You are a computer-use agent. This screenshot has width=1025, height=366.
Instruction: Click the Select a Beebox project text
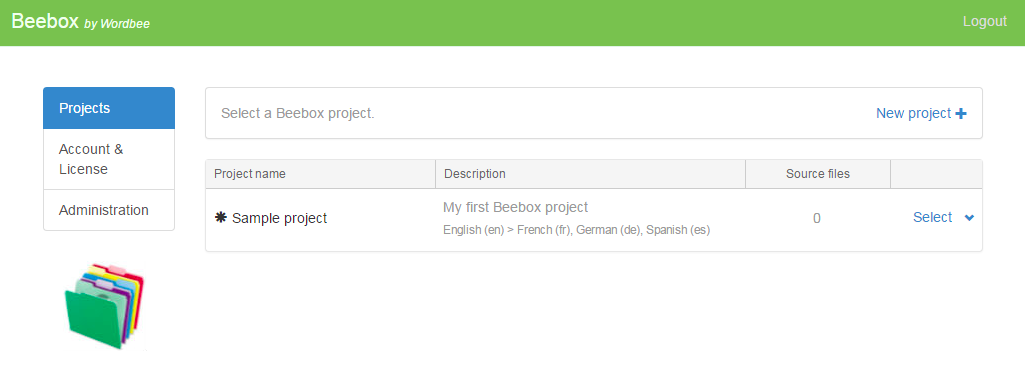297,113
